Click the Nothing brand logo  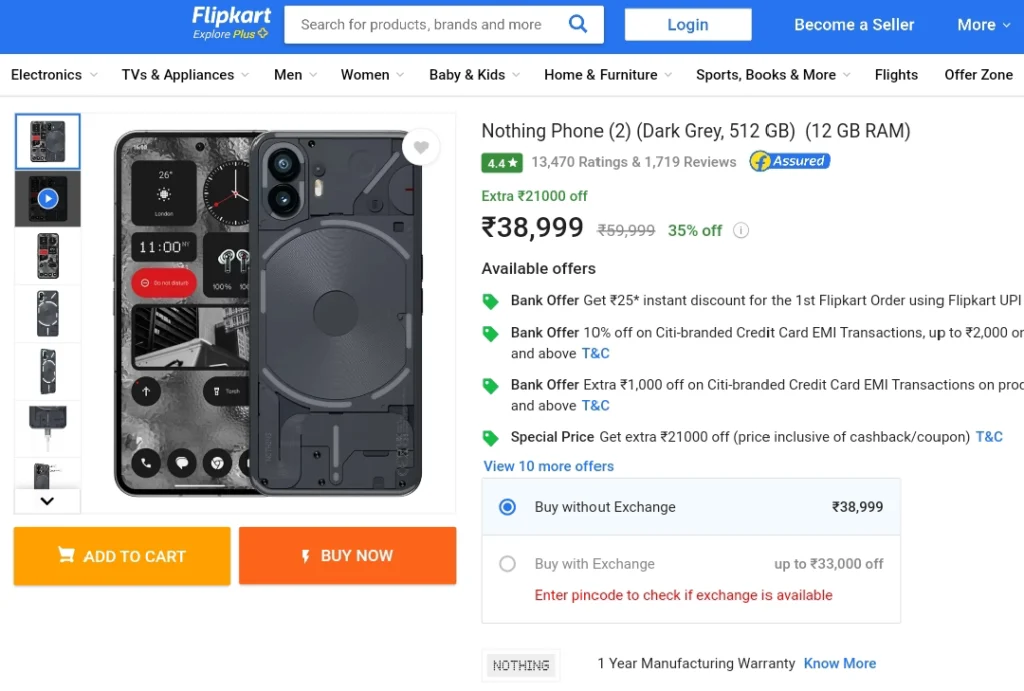[x=520, y=665]
